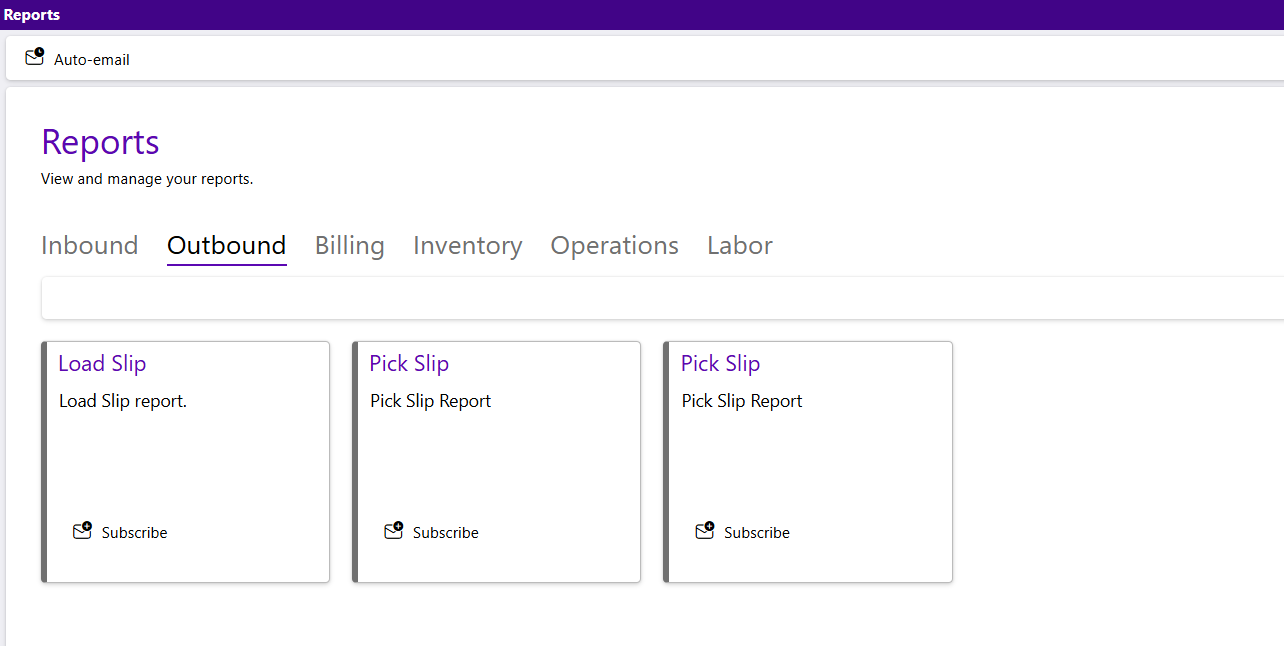Screen dimensions: 1284x646
Task: Click the envelope icon on rightmost Pick Slip card
Action: click(705, 531)
